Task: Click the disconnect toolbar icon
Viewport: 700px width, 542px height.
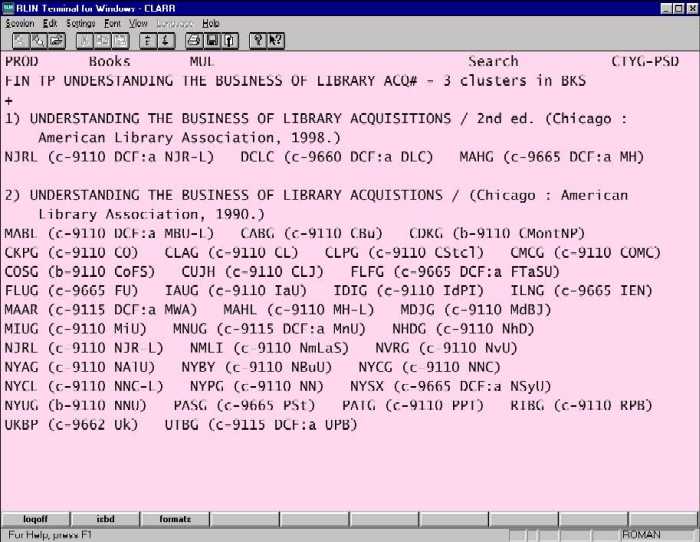Action: (38, 41)
